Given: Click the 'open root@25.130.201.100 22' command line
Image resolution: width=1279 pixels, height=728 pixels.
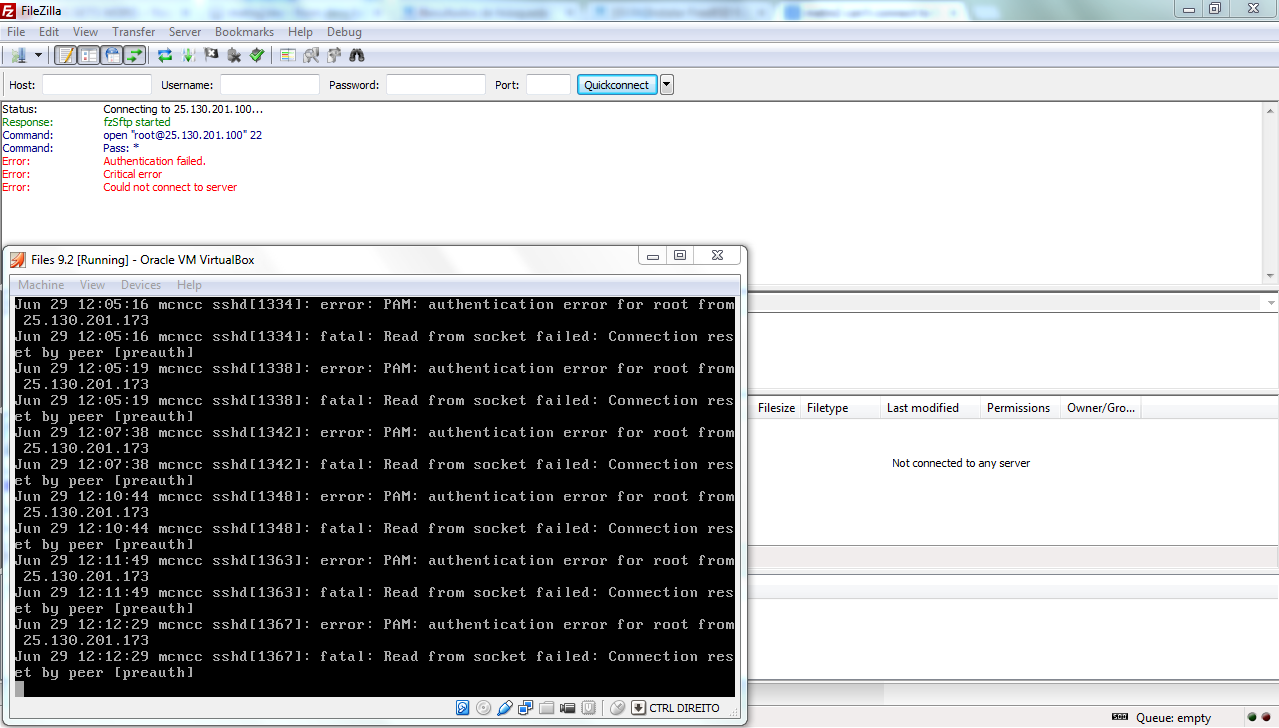Looking at the screenshot, I should tap(183, 135).
